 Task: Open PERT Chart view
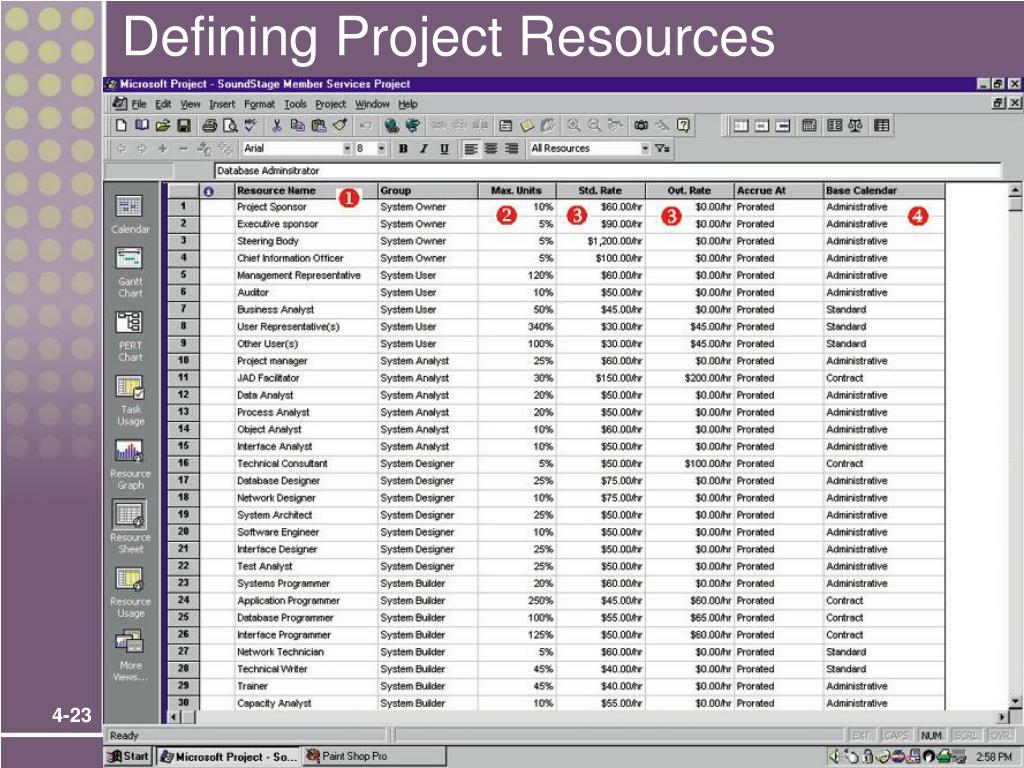[130, 336]
